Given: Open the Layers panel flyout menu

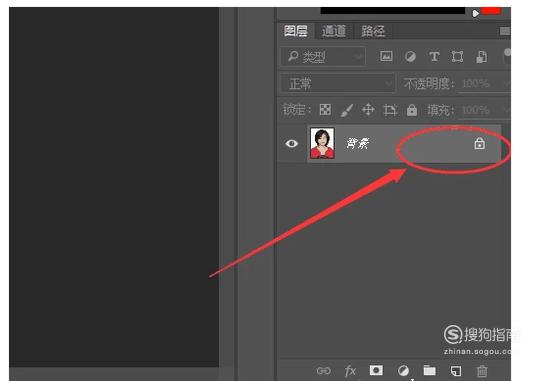Looking at the screenshot, I should 505,31.
